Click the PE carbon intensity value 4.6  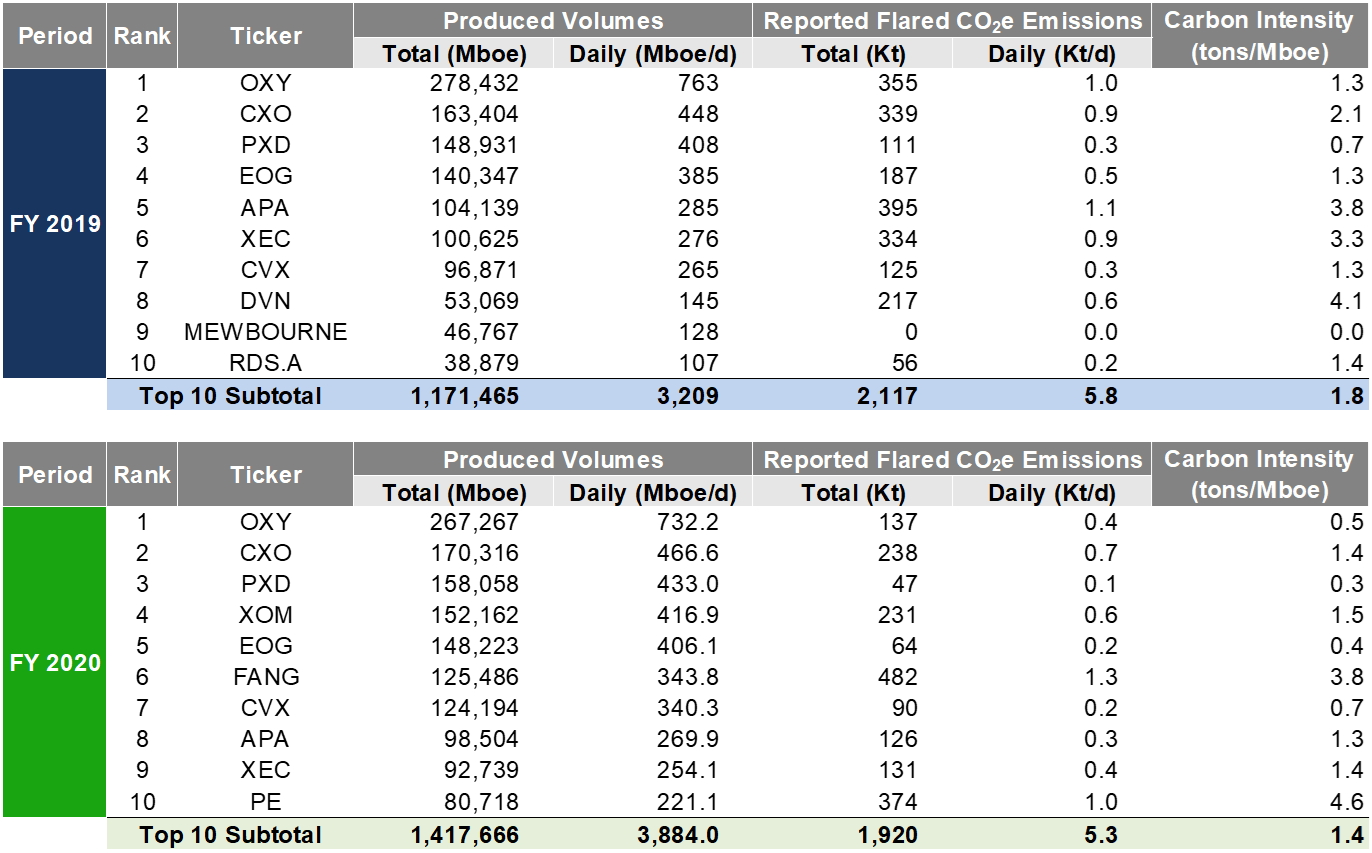tap(1347, 801)
